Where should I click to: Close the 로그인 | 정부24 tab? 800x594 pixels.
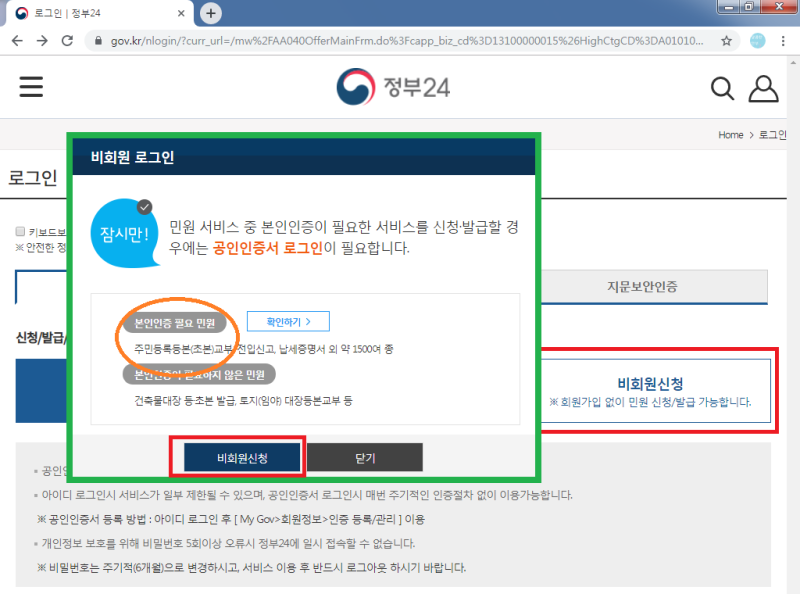[x=181, y=13]
